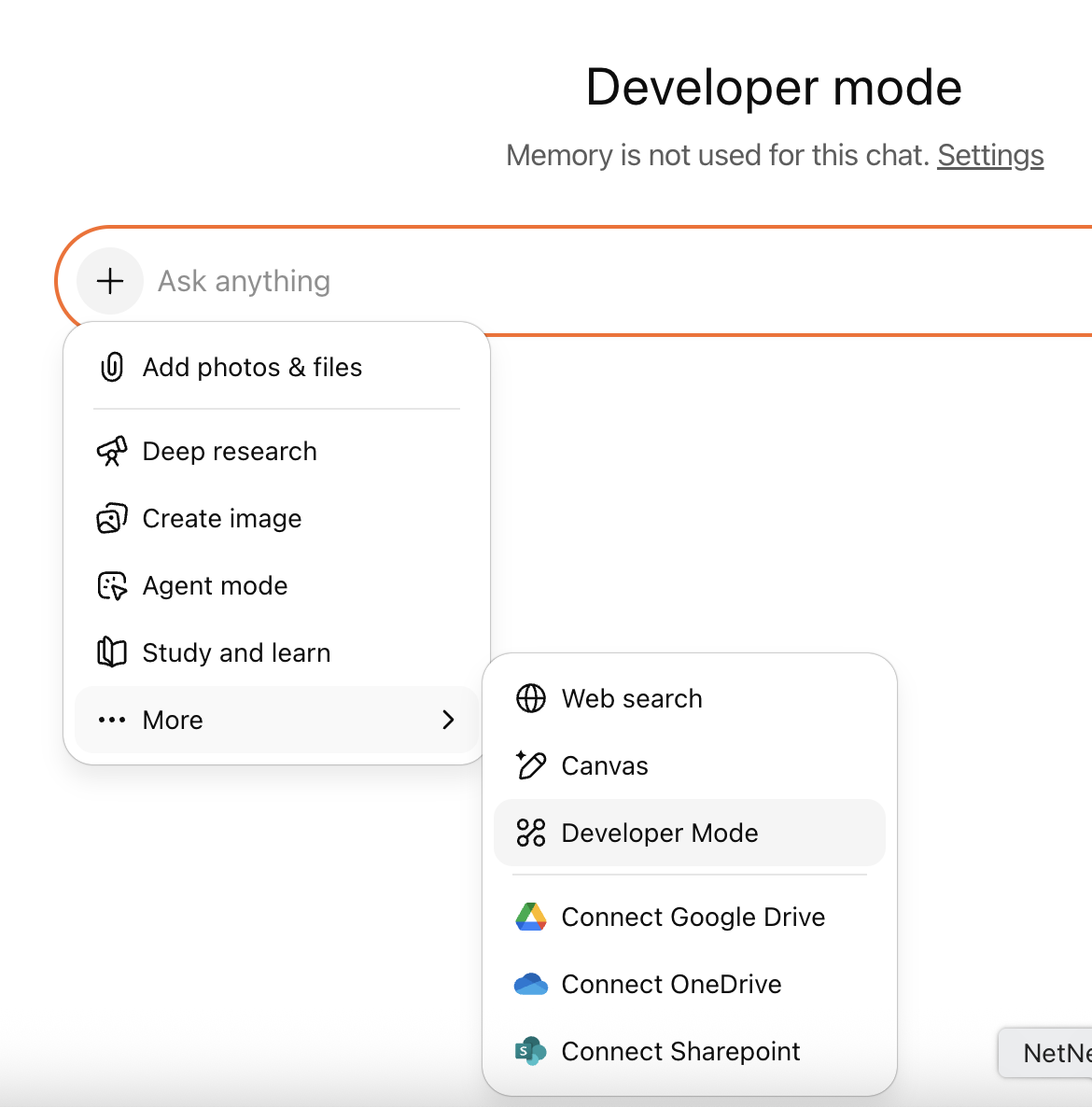Choose Add photos & files from the menu
The width and height of the screenshot is (1092, 1107).
tap(252, 367)
